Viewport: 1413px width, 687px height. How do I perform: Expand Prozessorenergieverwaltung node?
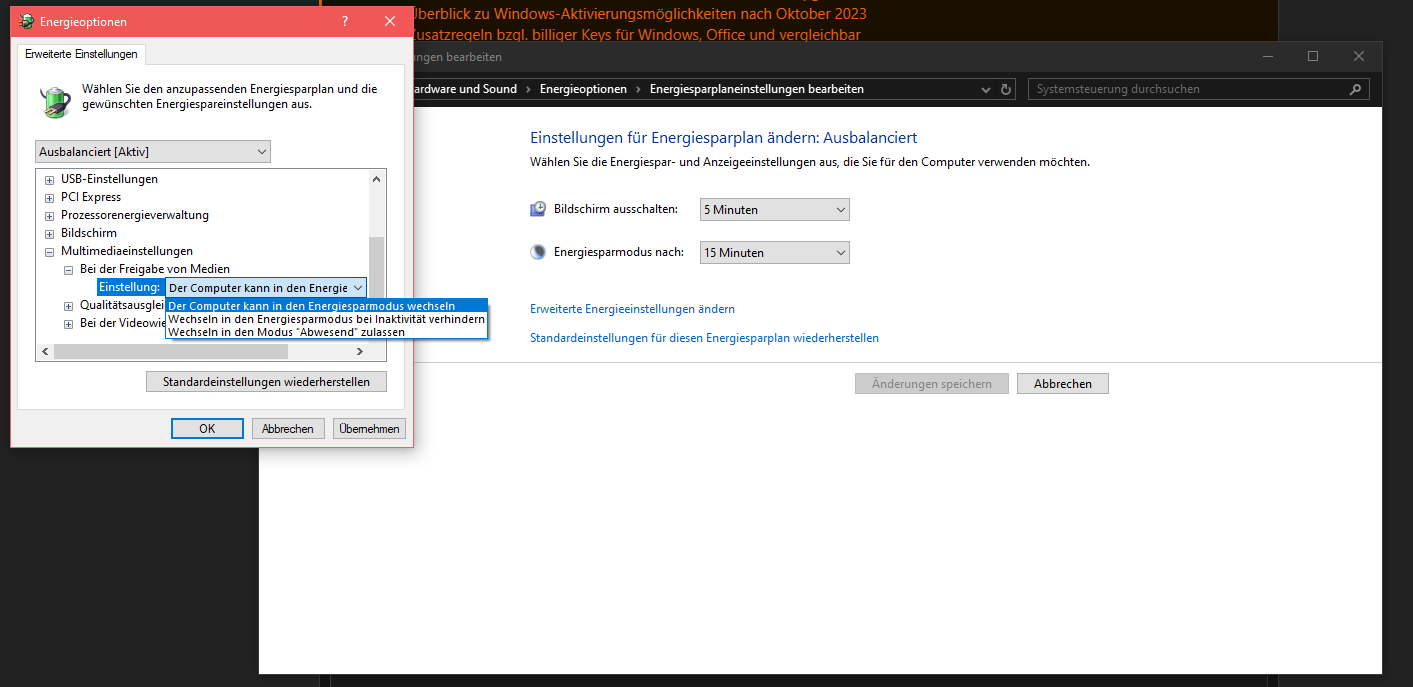[49, 215]
